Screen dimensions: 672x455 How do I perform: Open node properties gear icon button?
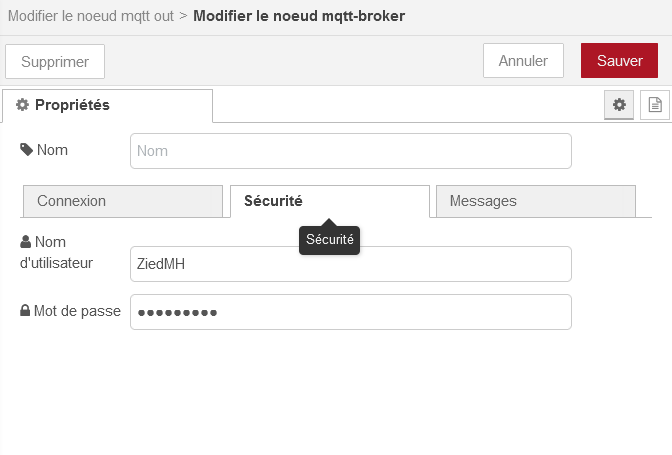point(619,105)
